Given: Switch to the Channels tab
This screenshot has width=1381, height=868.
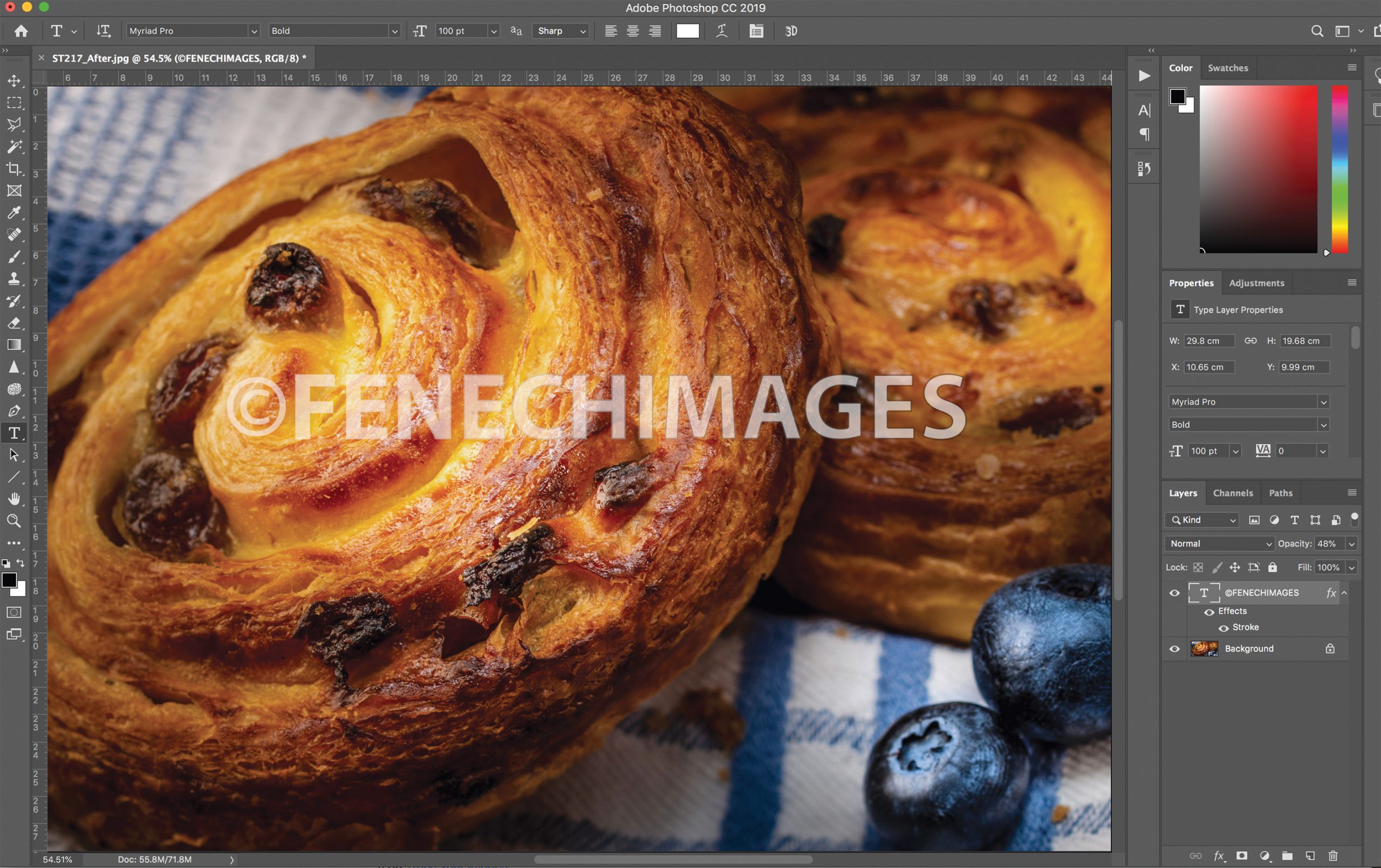Looking at the screenshot, I should [1233, 493].
